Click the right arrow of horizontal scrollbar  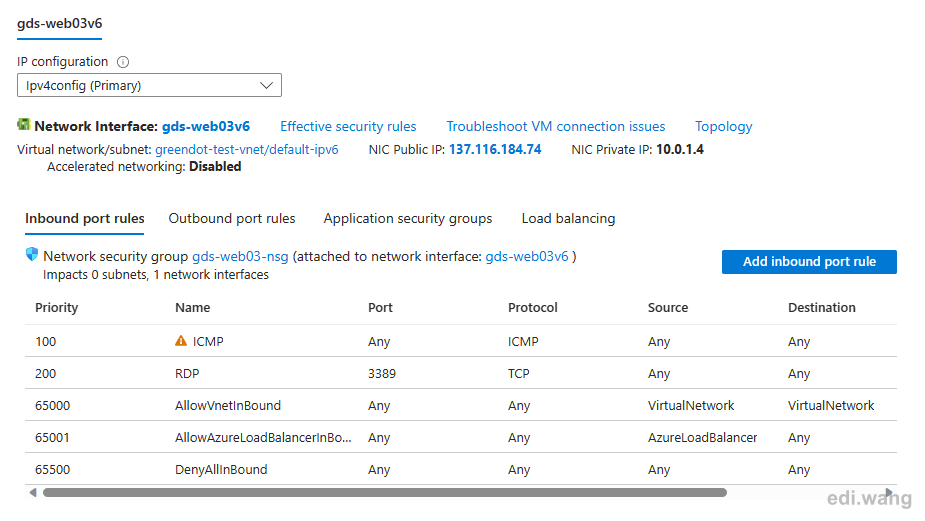coord(889,493)
